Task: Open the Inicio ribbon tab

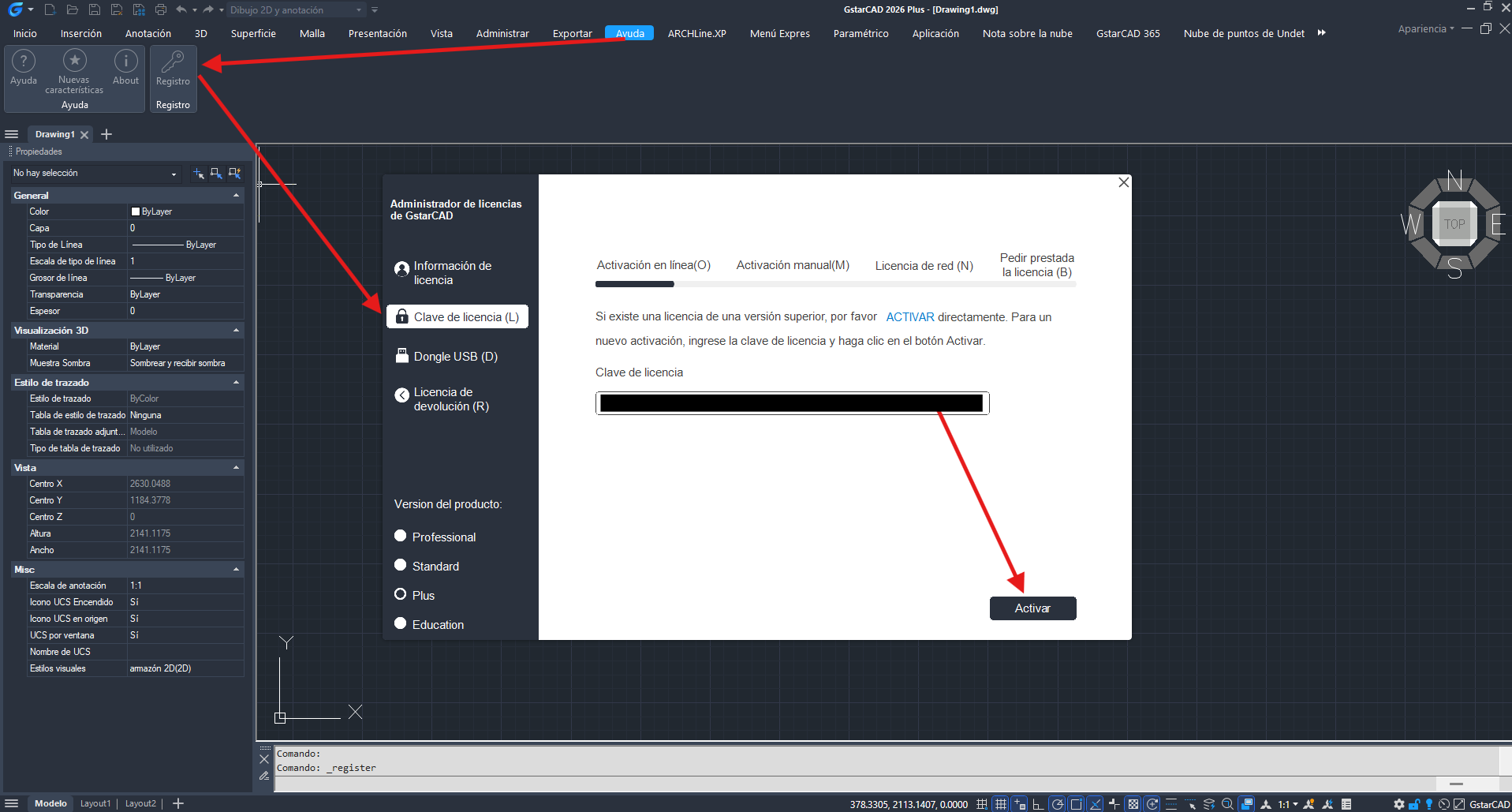Action: coord(25,33)
